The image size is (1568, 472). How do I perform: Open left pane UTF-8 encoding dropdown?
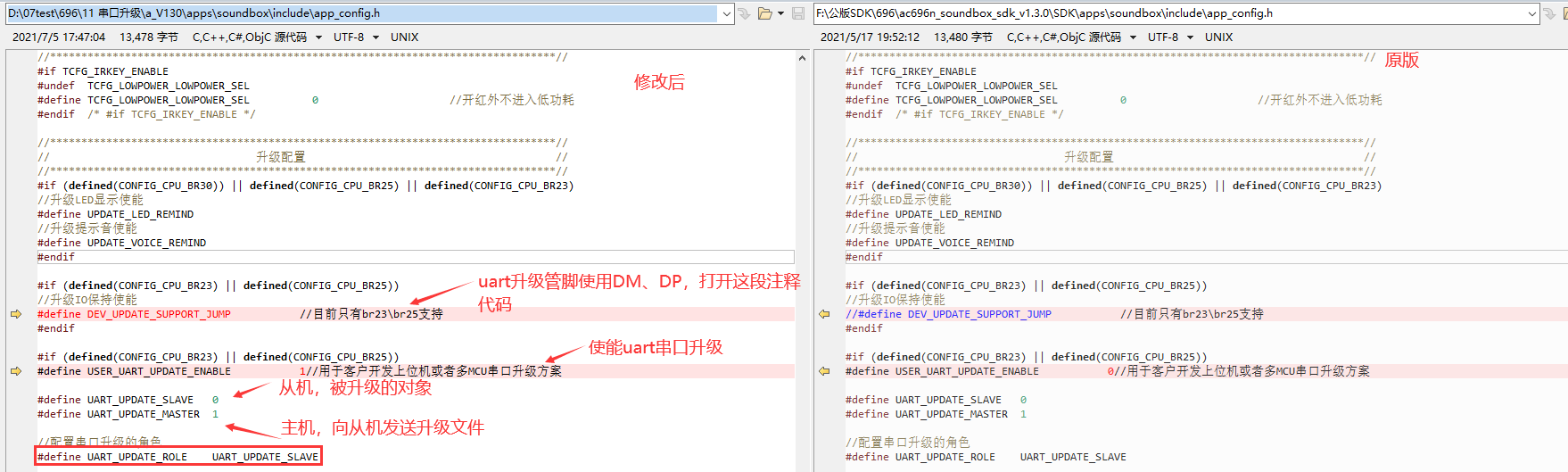click(375, 37)
